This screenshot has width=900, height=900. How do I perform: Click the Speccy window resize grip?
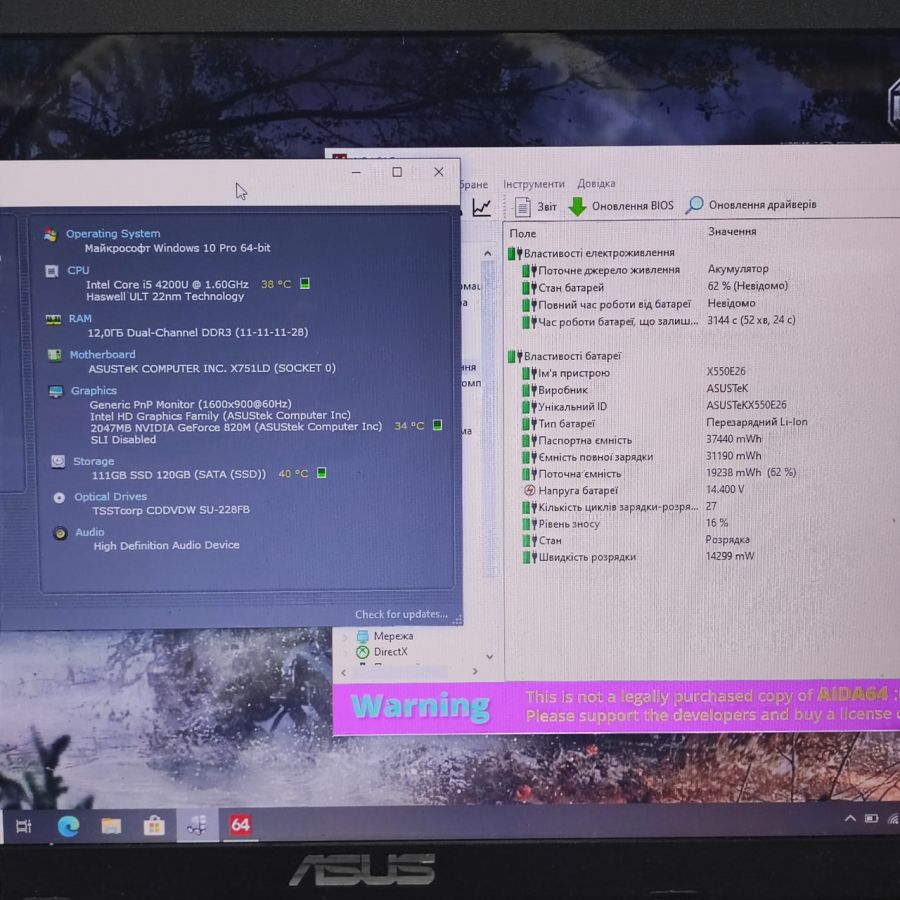coord(457,620)
